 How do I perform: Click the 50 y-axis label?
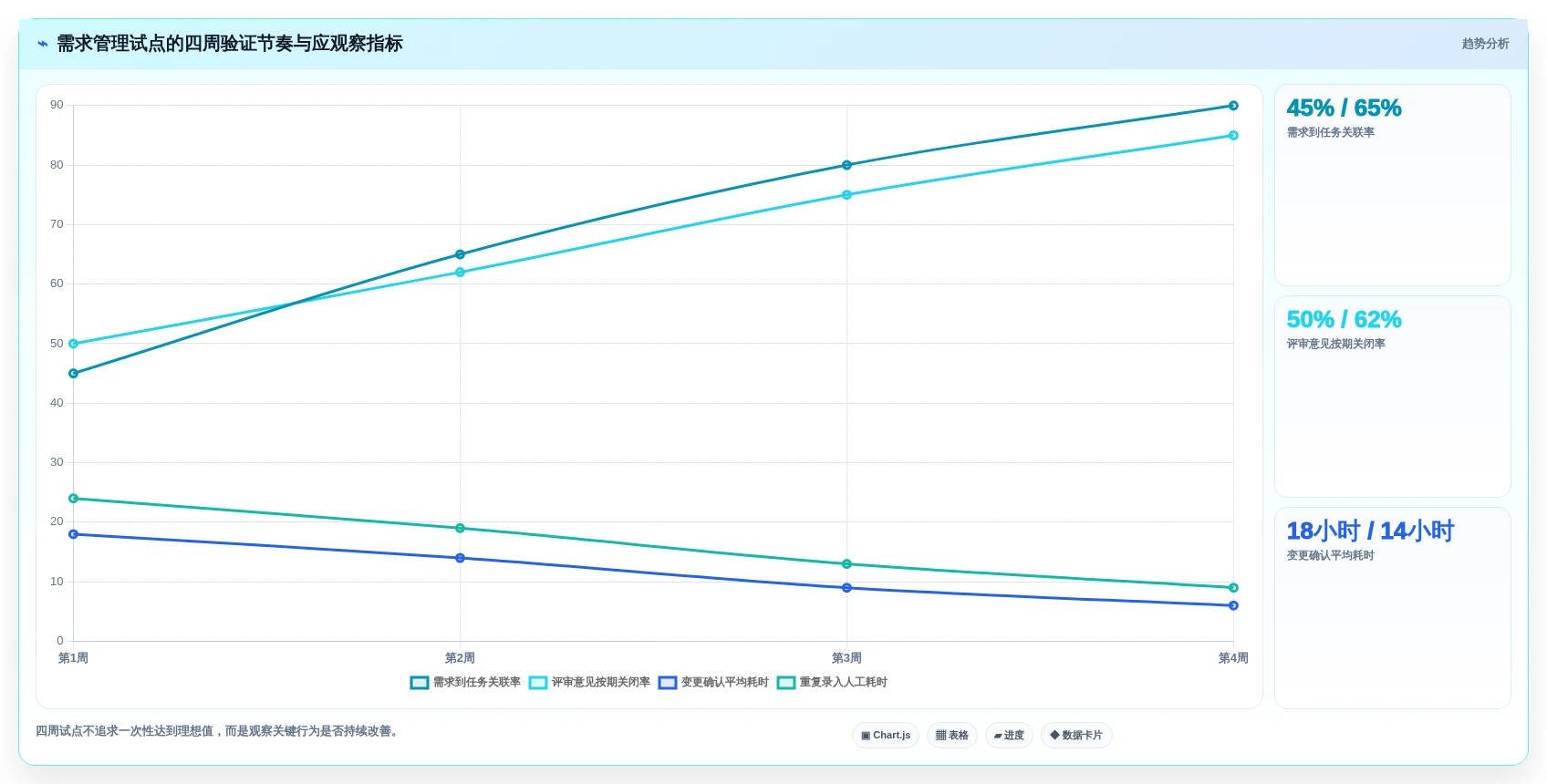coord(57,344)
